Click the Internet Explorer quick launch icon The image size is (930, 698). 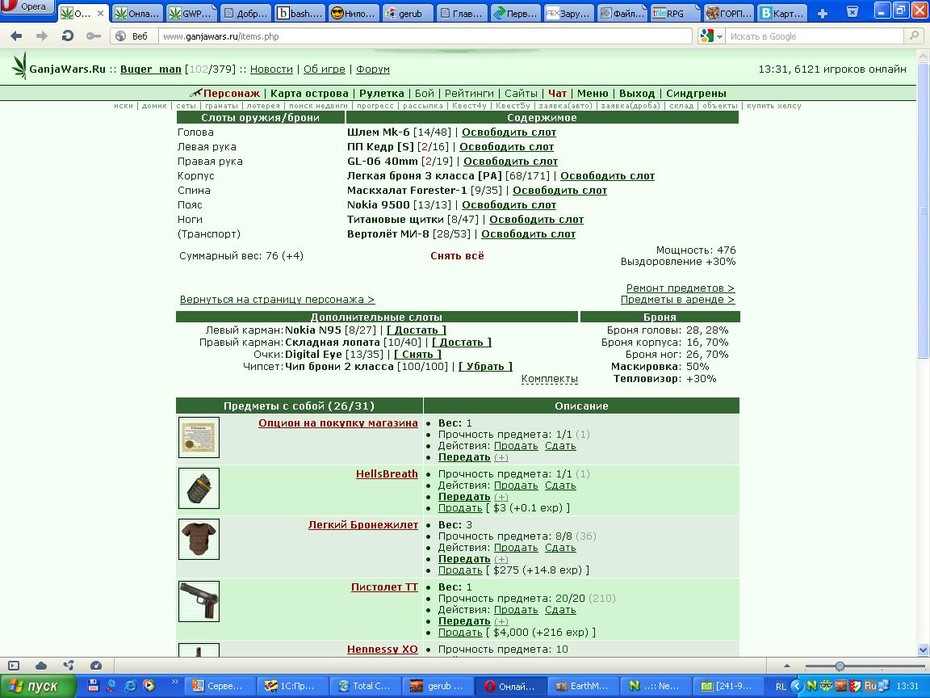130,686
